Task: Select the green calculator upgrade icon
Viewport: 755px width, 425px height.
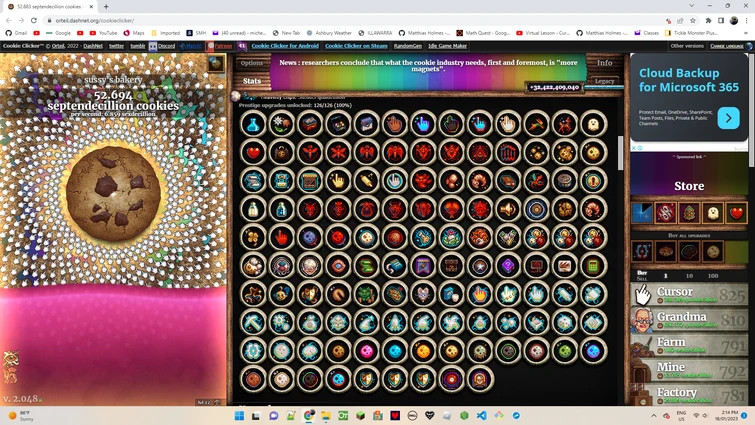Action: point(593,266)
